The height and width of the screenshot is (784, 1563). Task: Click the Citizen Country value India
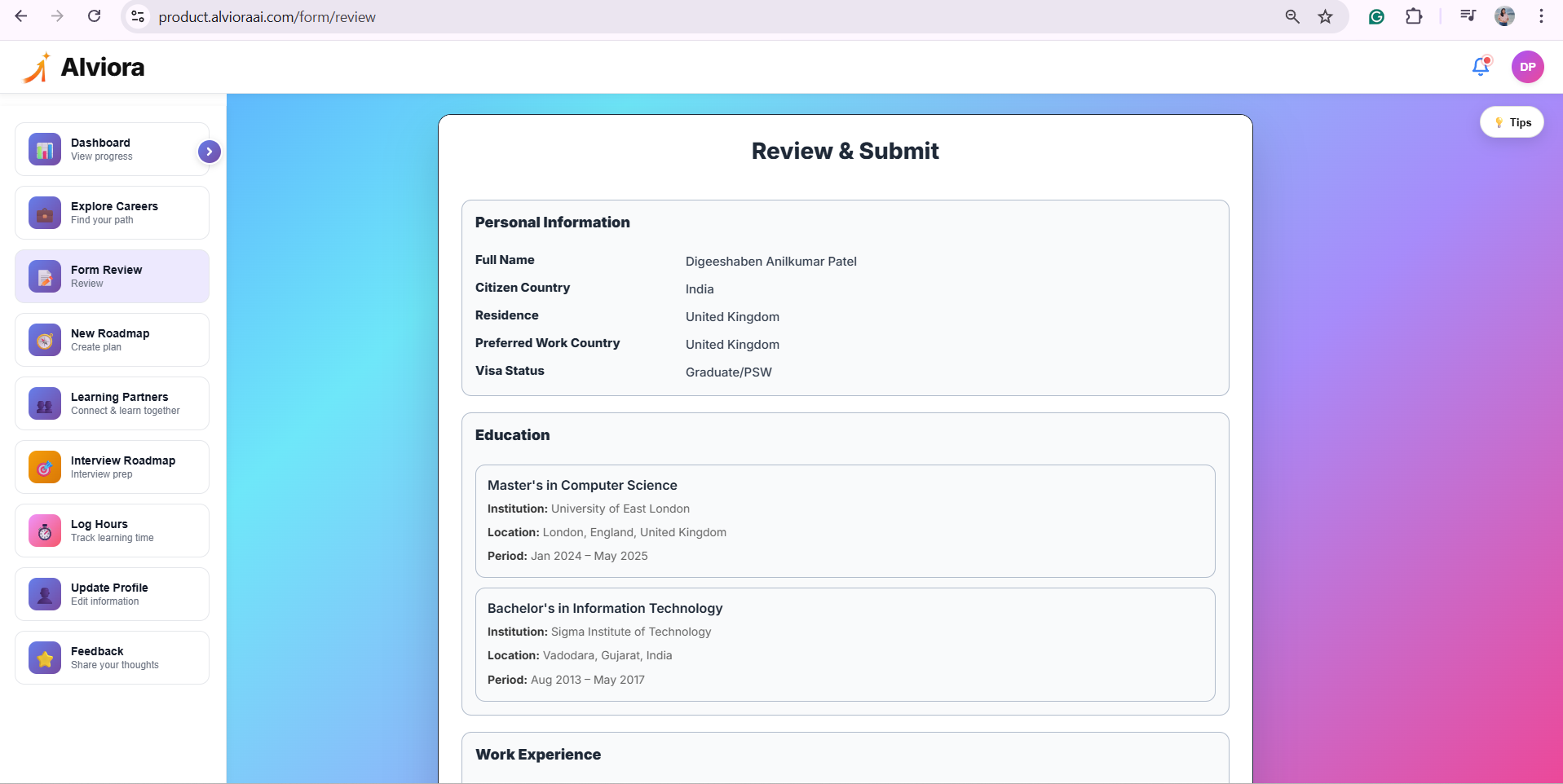pyautogui.click(x=700, y=289)
